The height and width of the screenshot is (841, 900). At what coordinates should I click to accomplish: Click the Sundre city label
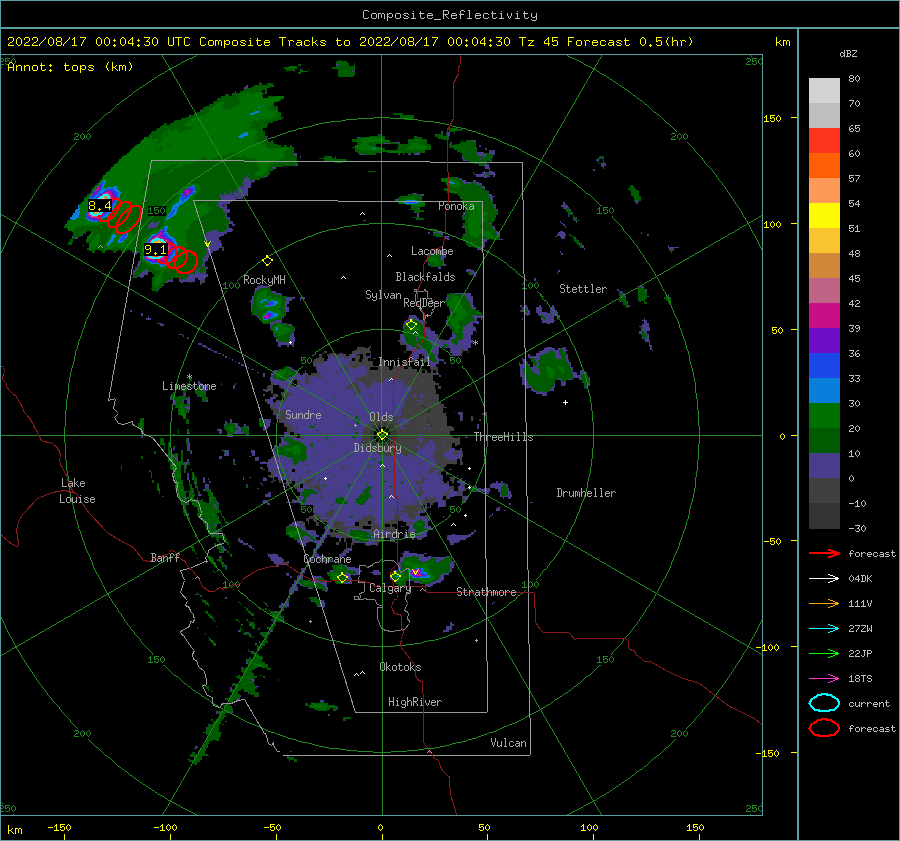click(303, 414)
